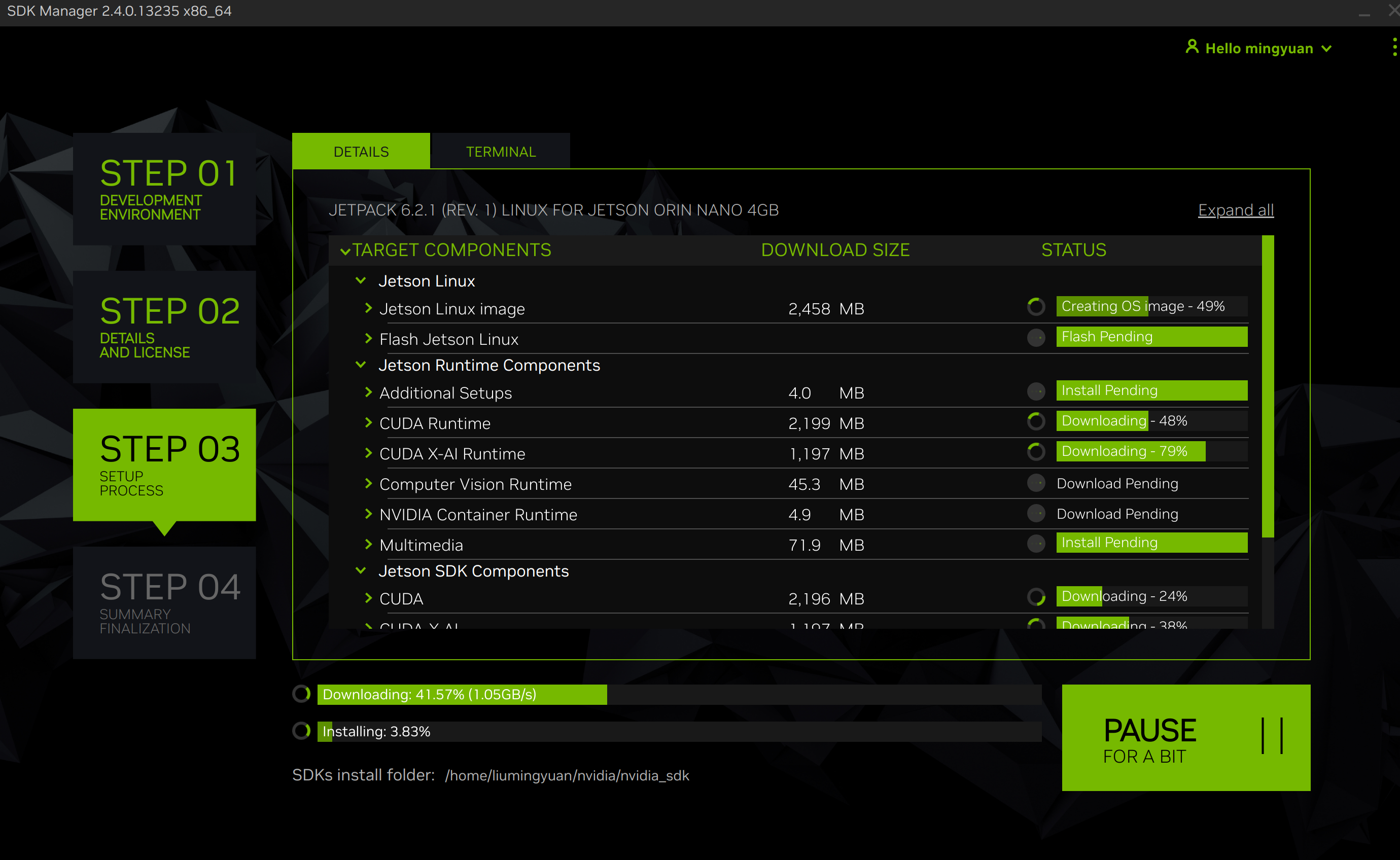
Task: Click the pause bars icon on Pause button
Action: click(1272, 736)
